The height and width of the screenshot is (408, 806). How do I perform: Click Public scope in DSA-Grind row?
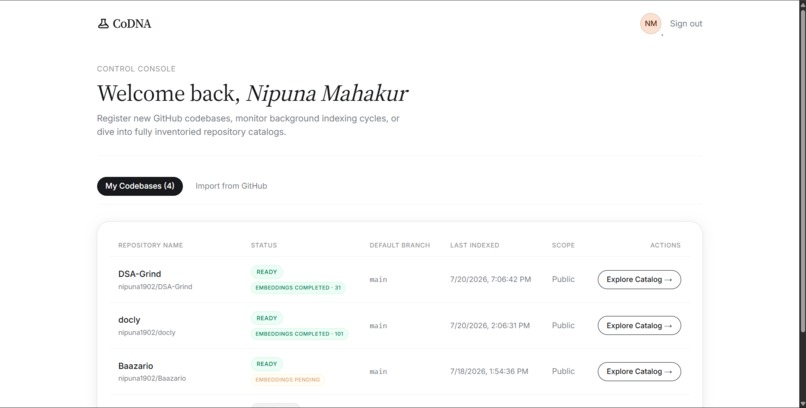(x=563, y=279)
